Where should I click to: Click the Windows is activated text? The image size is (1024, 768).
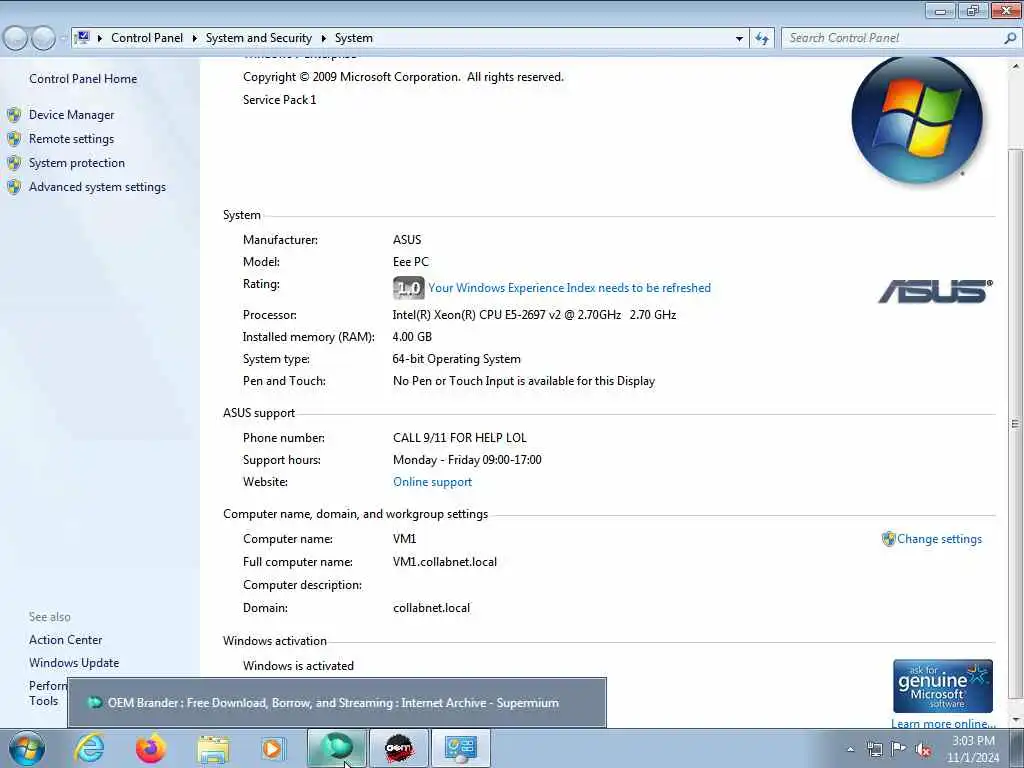point(298,665)
